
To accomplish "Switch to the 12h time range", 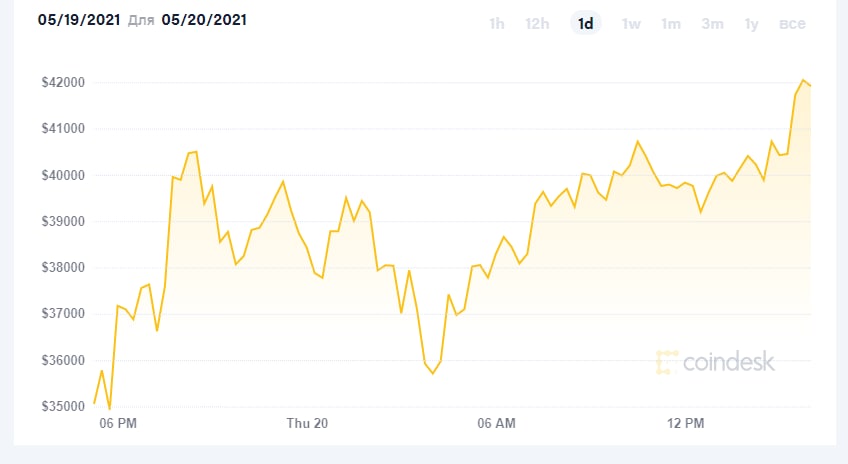I will coord(537,24).
